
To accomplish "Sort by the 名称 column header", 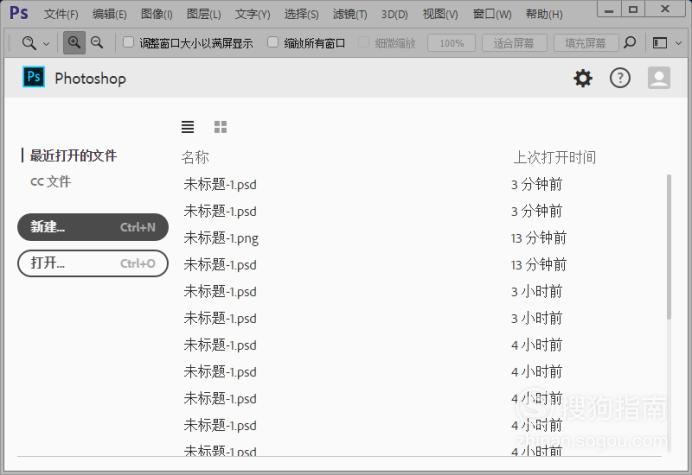I will [x=195, y=157].
